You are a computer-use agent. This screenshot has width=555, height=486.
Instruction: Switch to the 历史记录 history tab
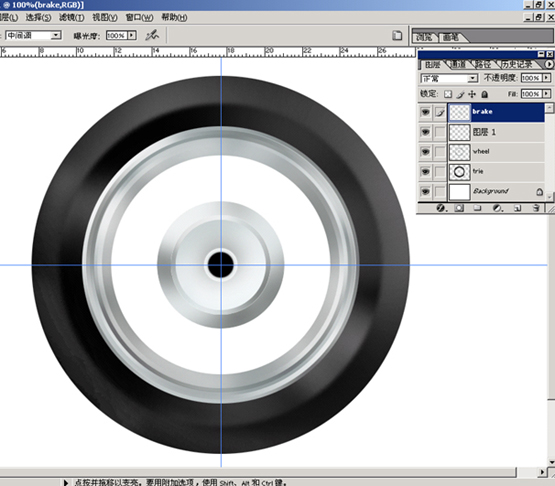[517, 64]
